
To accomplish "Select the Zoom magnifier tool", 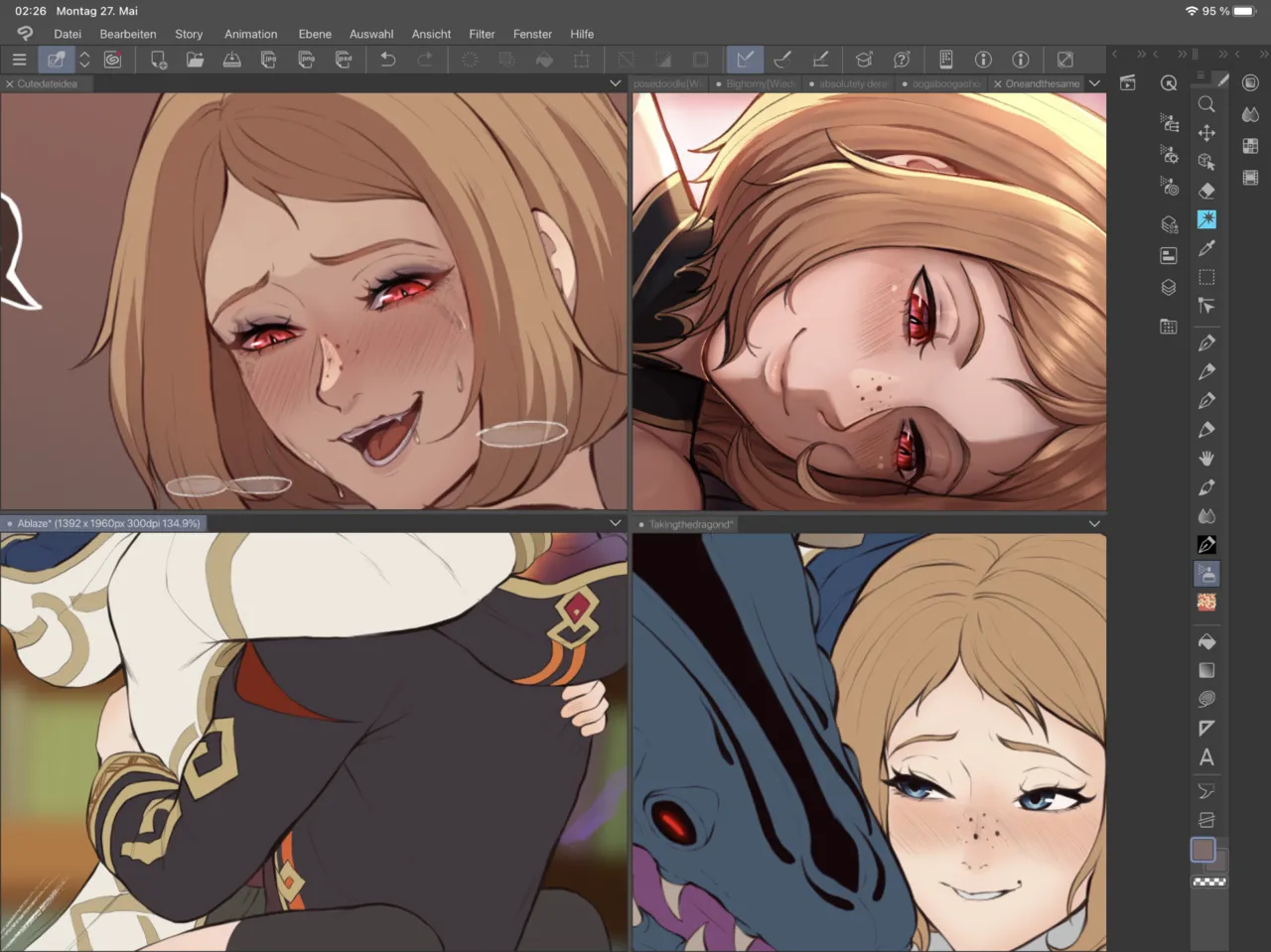I will [1206, 104].
